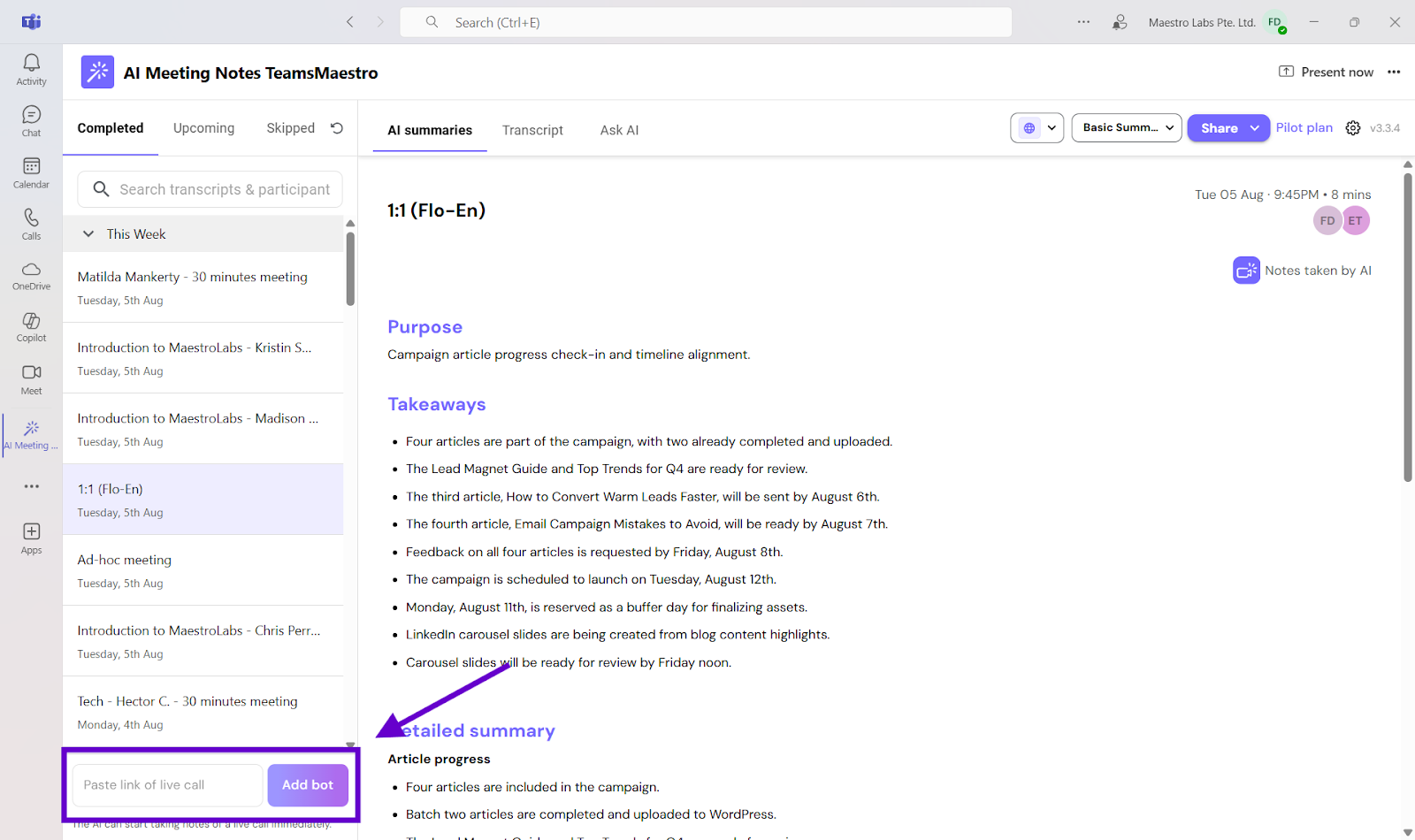The image size is (1415, 840).
Task: Open the Pilot plan link
Action: tap(1304, 128)
